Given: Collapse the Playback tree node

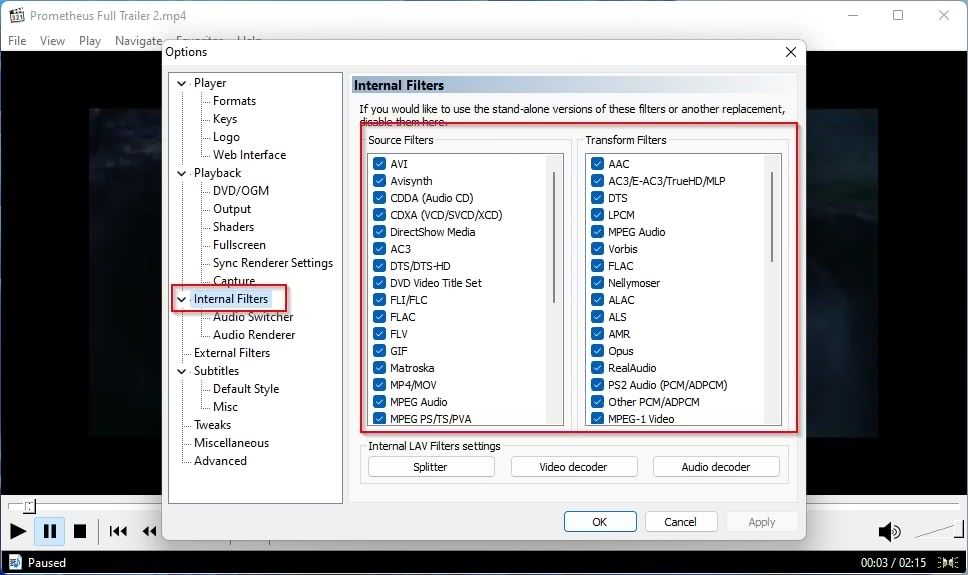Looking at the screenshot, I should pos(182,173).
